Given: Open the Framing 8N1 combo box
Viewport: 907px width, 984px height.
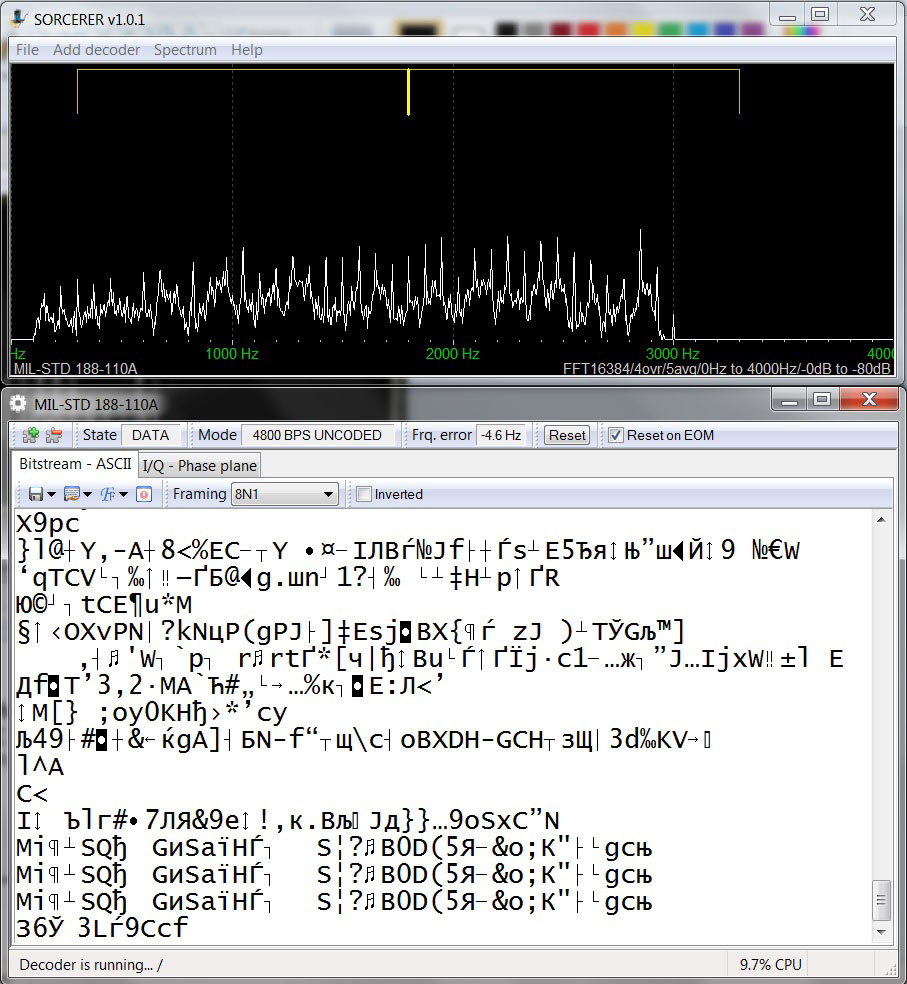Looking at the screenshot, I should (x=284, y=495).
